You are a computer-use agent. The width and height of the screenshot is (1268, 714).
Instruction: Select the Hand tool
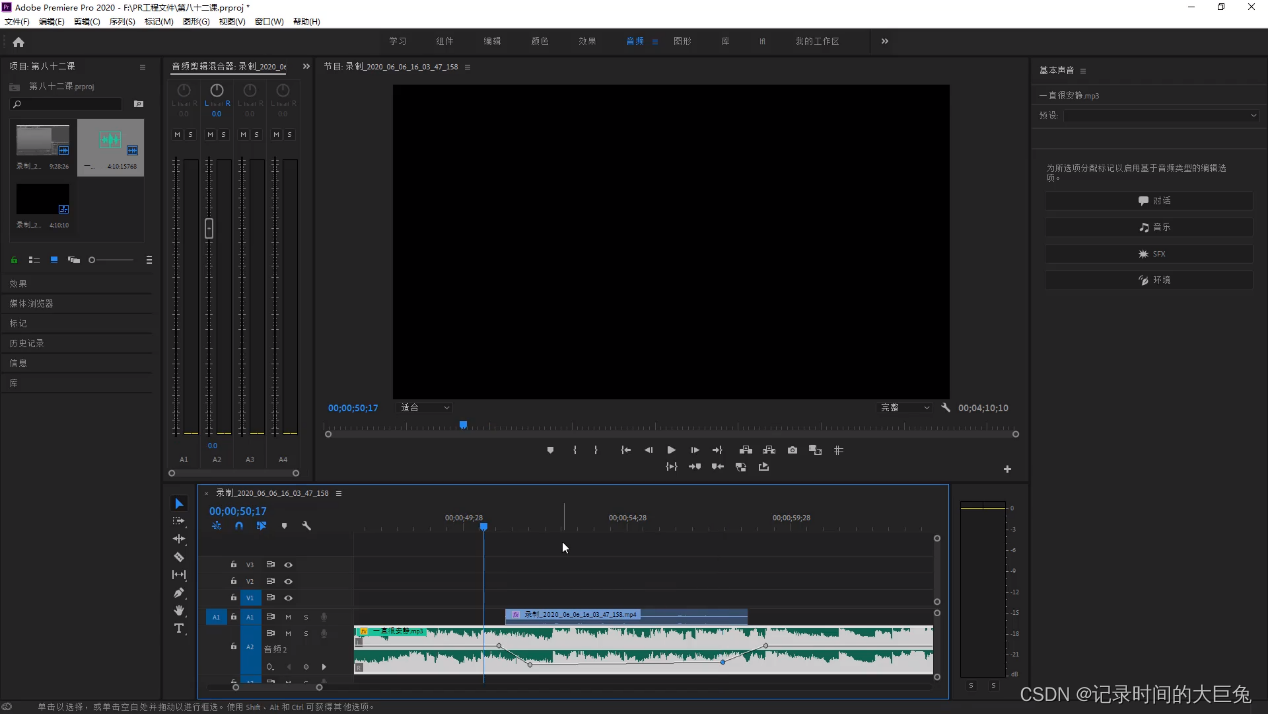179,610
